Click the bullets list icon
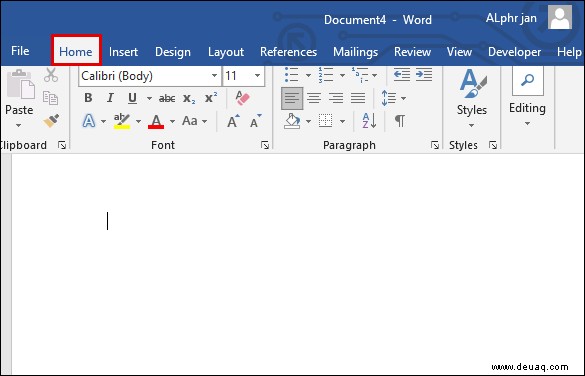Image resolution: width=585 pixels, height=376 pixels. 291,75
